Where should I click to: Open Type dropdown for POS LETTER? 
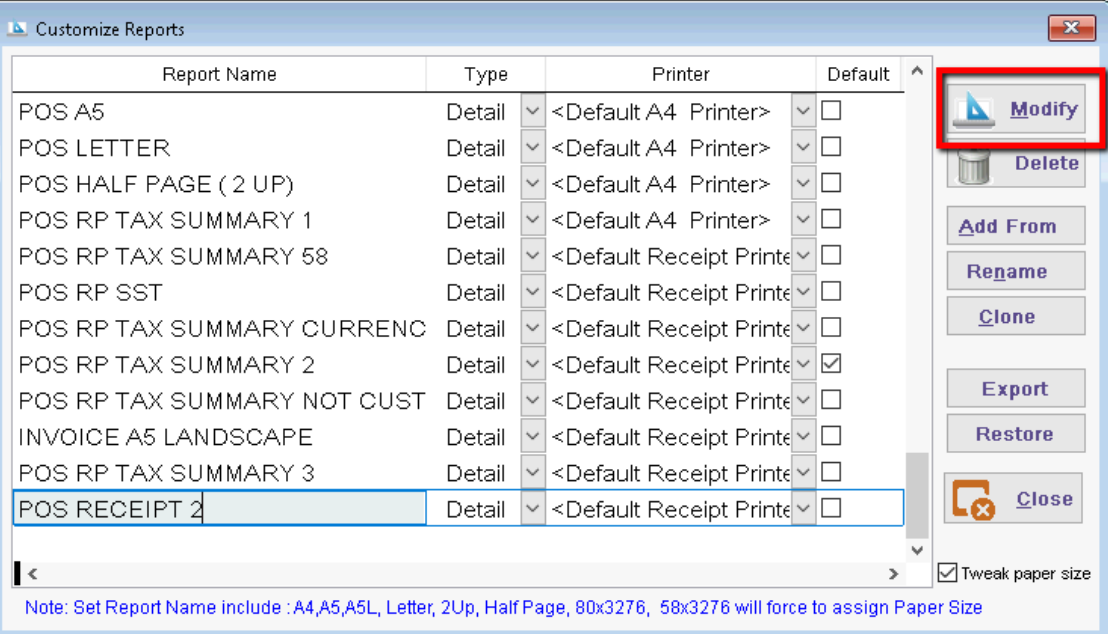coord(533,148)
